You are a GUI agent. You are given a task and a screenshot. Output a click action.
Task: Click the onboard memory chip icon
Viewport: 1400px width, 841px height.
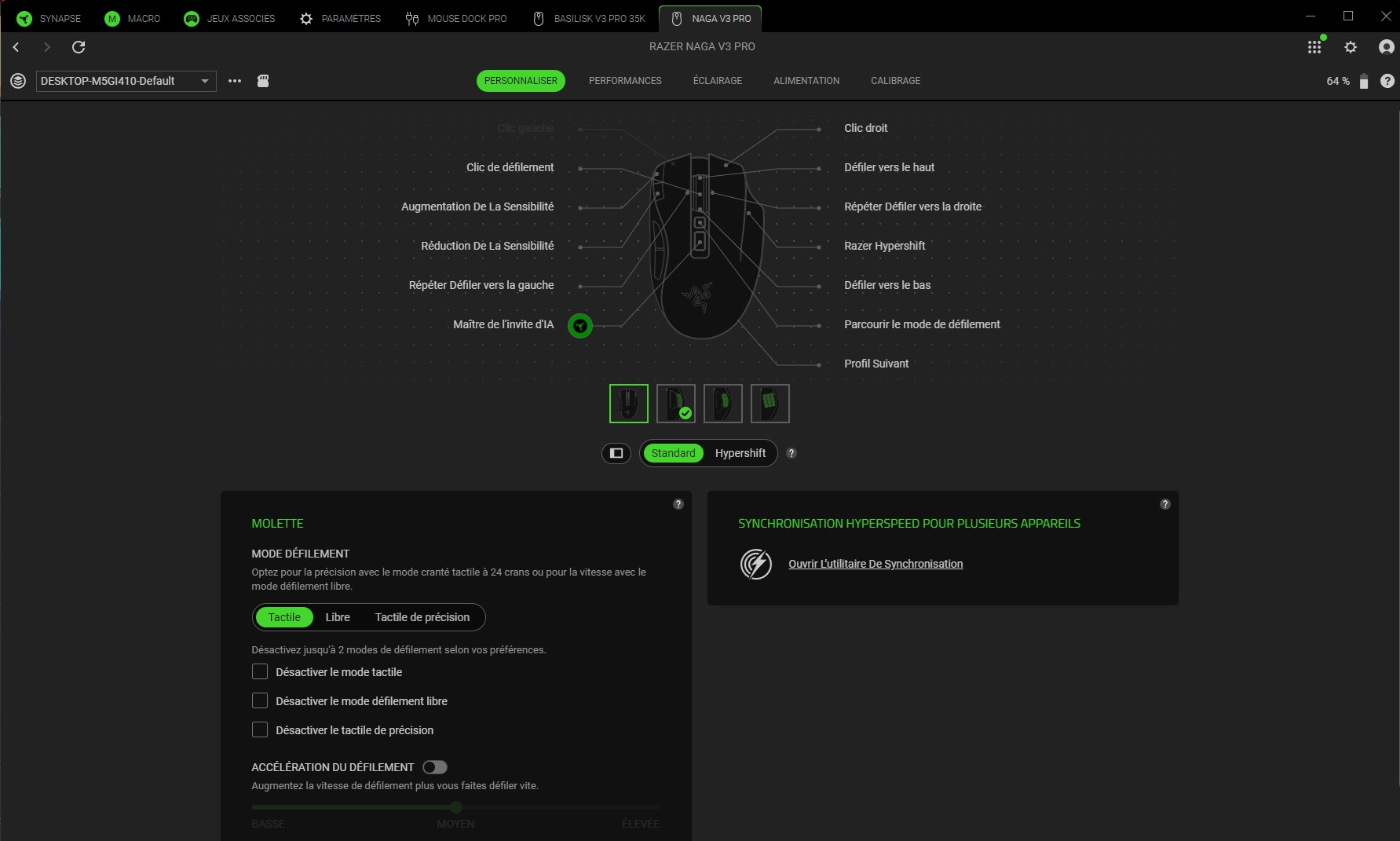coord(263,81)
